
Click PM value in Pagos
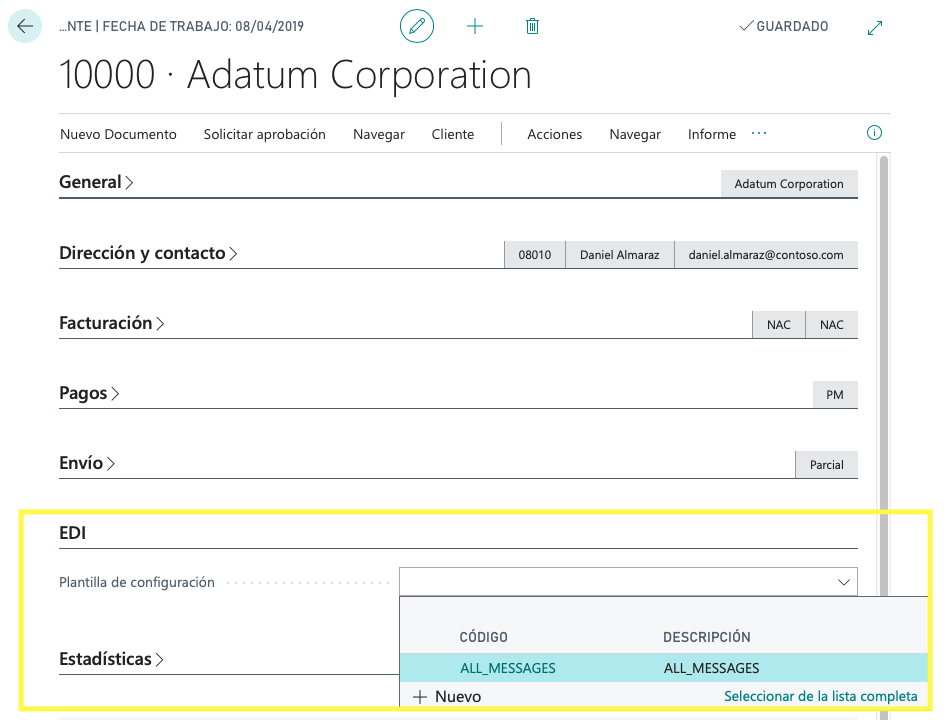[835, 395]
